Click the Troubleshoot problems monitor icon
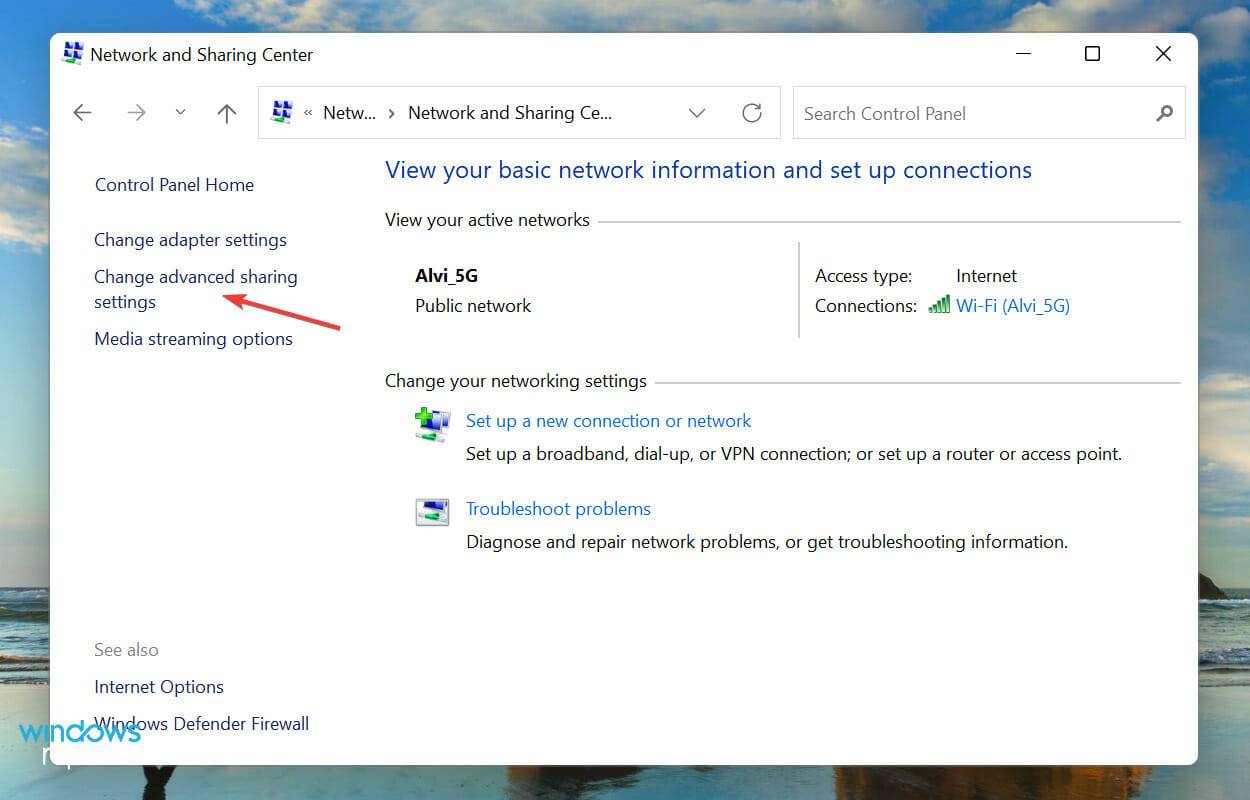 click(x=431, y=510)
